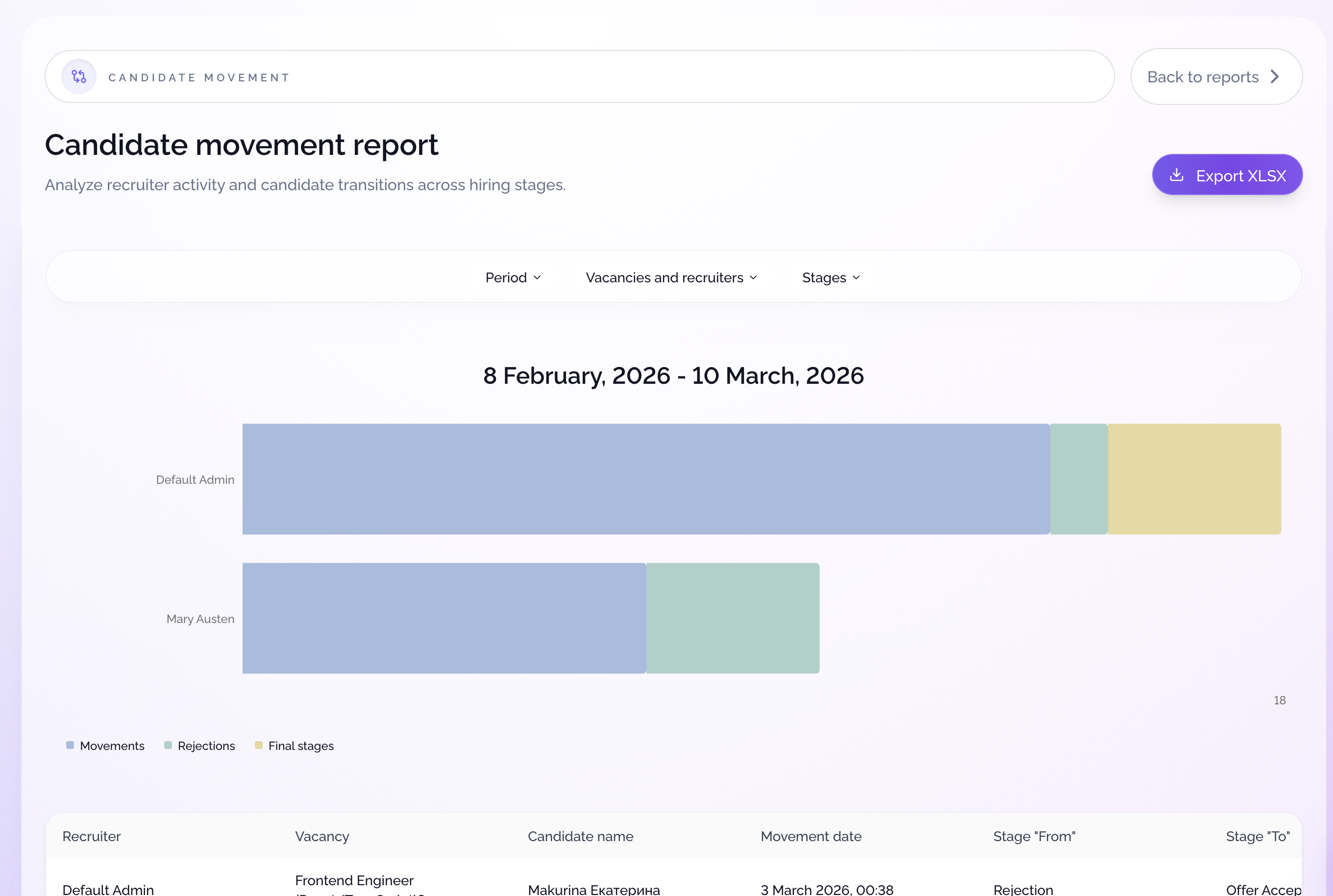Viewport: 1333px width, 896px height.
Task: Click the Vacancy column header
Action: click(321, 836)
